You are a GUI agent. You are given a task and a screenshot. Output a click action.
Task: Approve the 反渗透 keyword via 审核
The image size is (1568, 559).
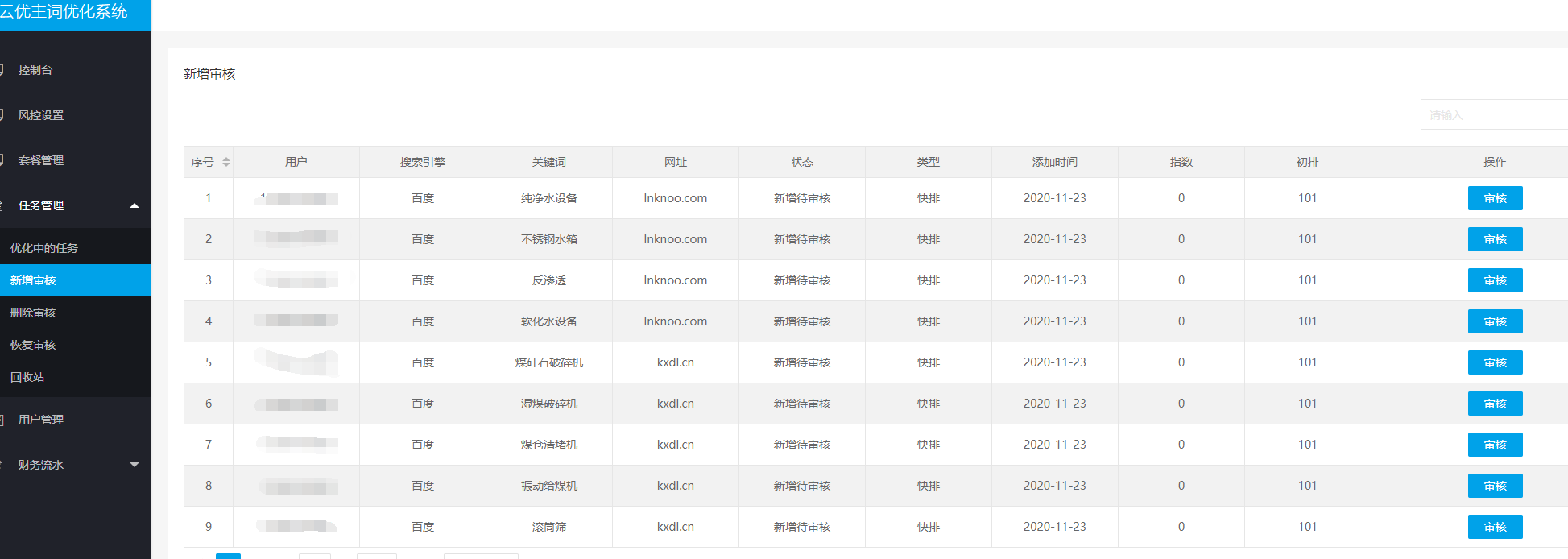[x=1495, y=280]
